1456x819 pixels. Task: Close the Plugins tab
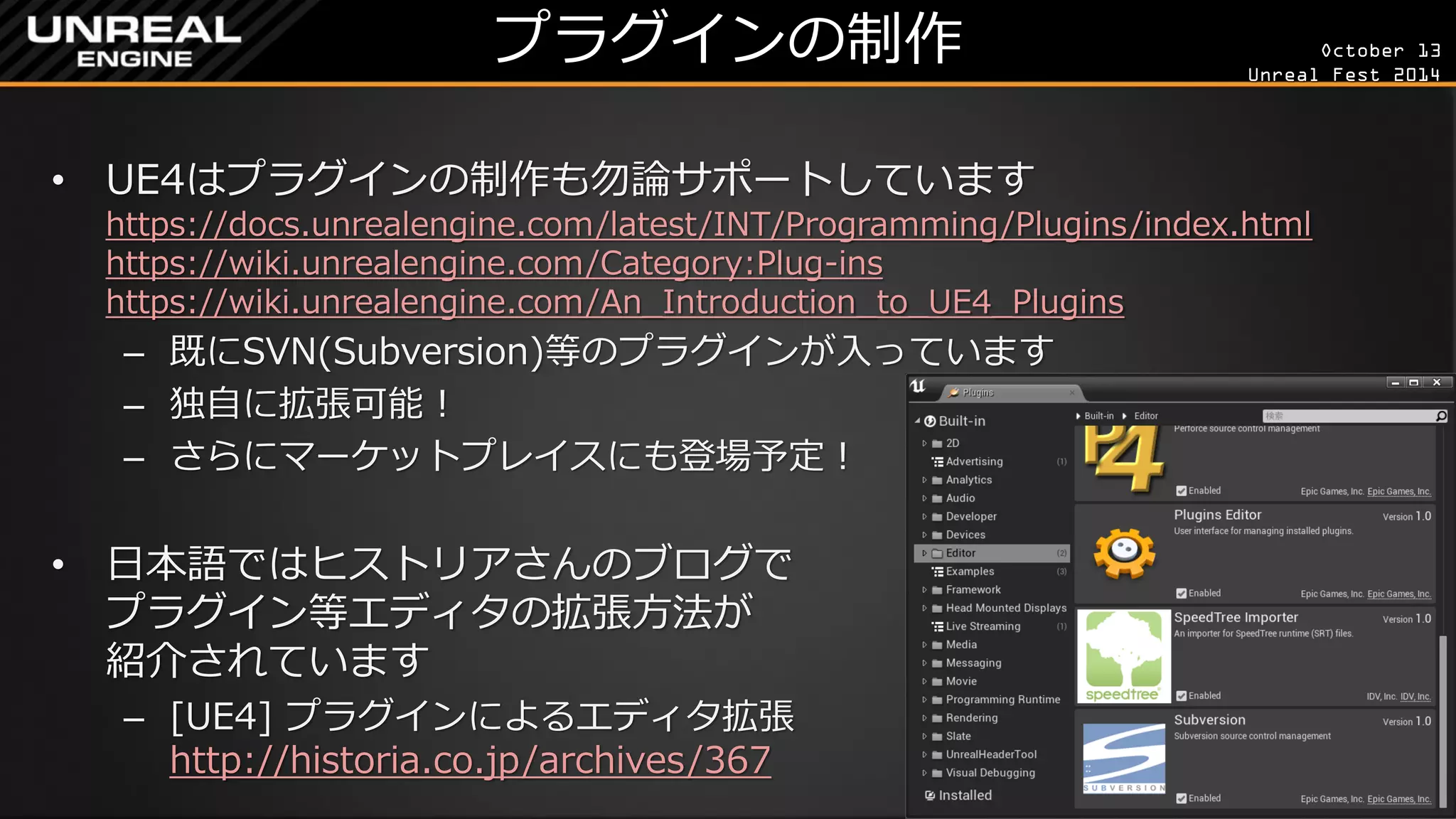tap(1072, 392)
